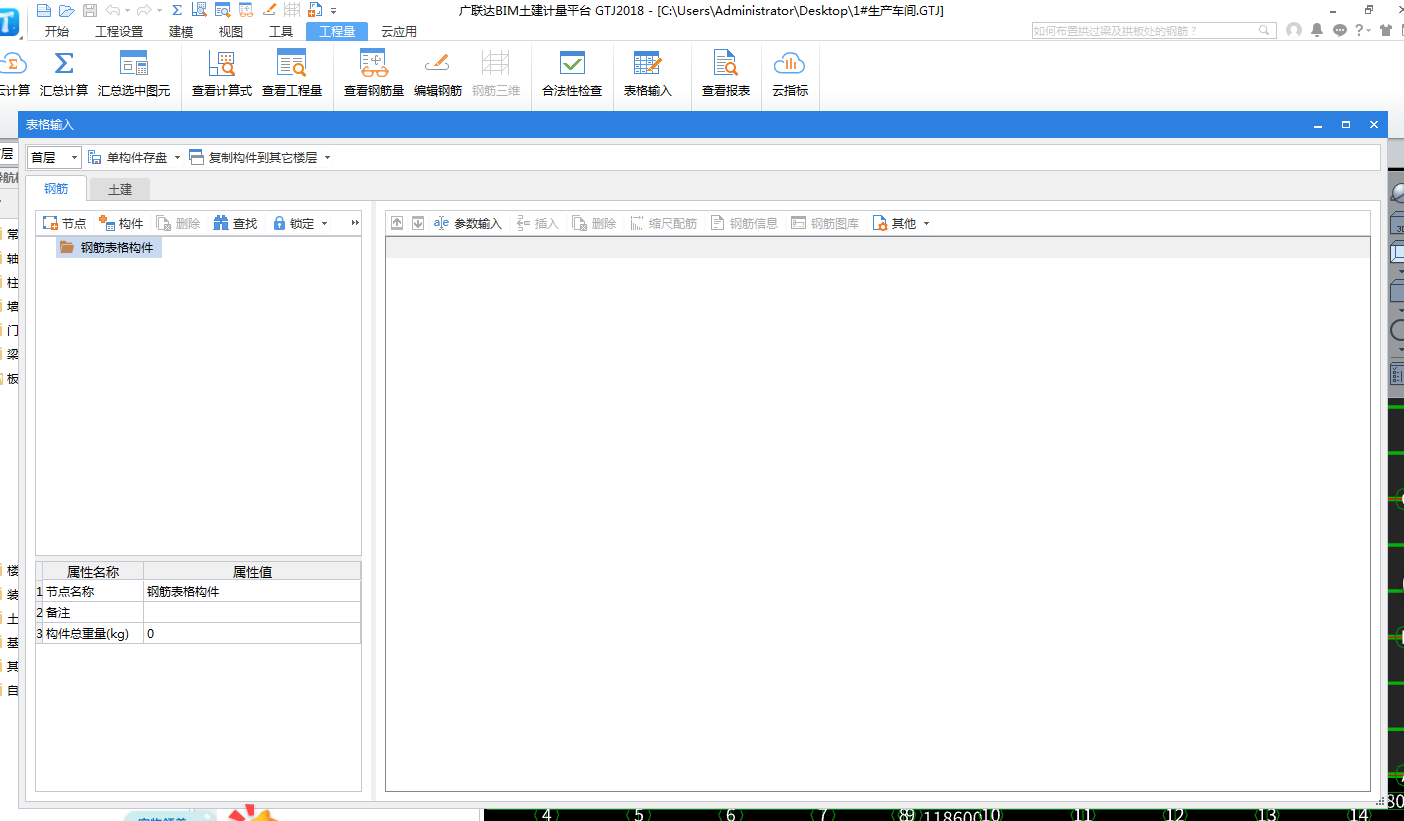Open the 云应用 ribbon tab

point(399,31)
